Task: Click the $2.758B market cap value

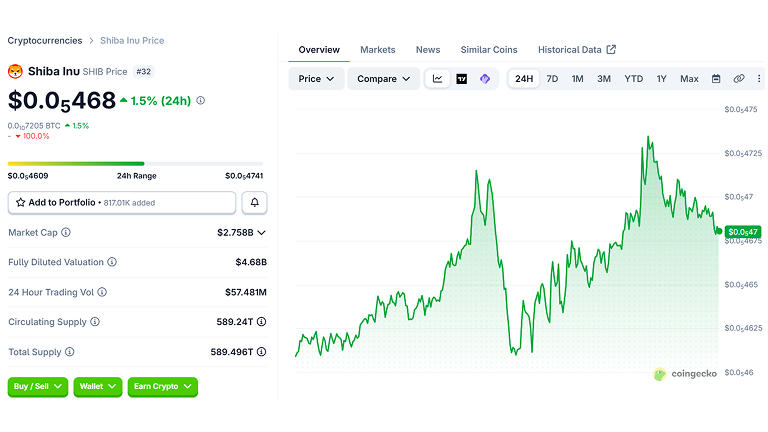Action: (236, 233)
